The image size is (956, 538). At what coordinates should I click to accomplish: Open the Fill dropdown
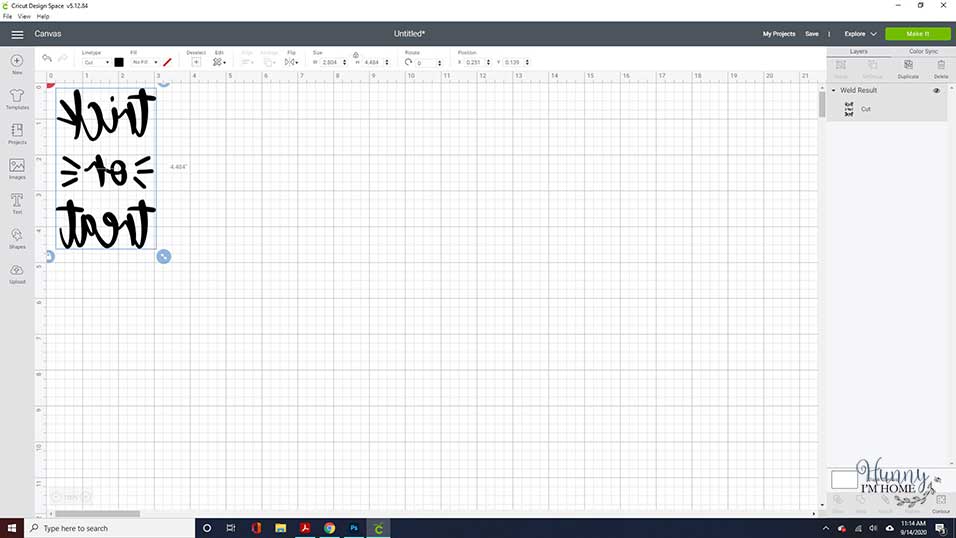[145, 62]
